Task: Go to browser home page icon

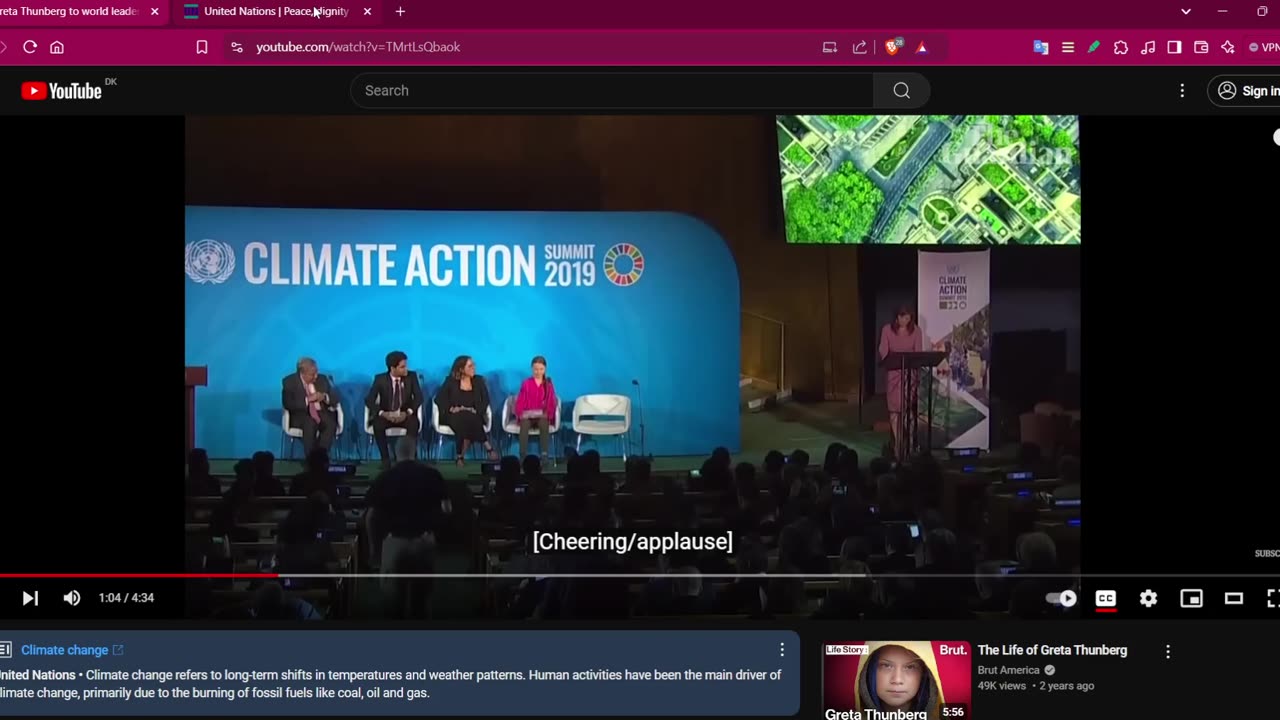Action: point(57,47)
